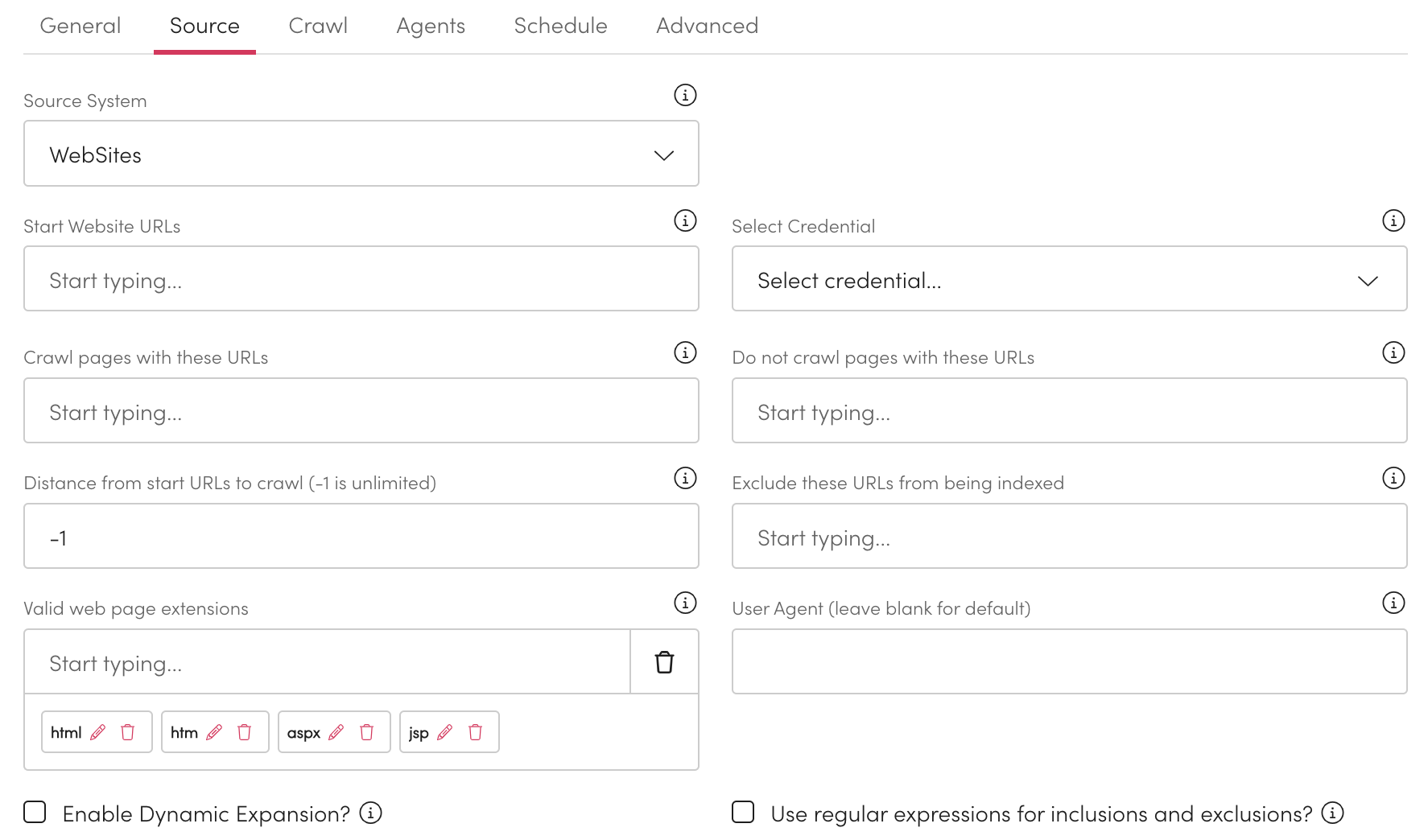This screenshot has height=840, width=1428.
Task: Remove the jsp extension using trash icon
Action: pos(475,732)
